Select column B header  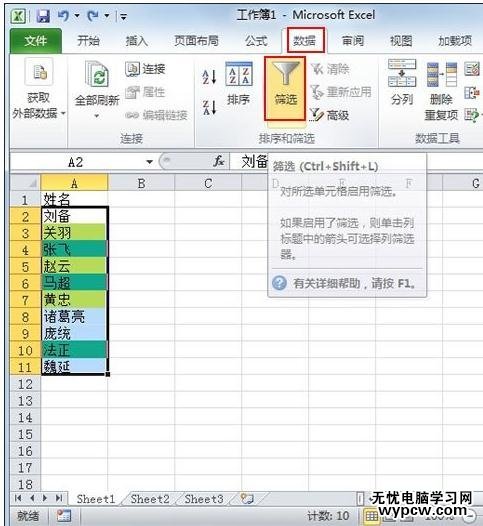point(141,183)
